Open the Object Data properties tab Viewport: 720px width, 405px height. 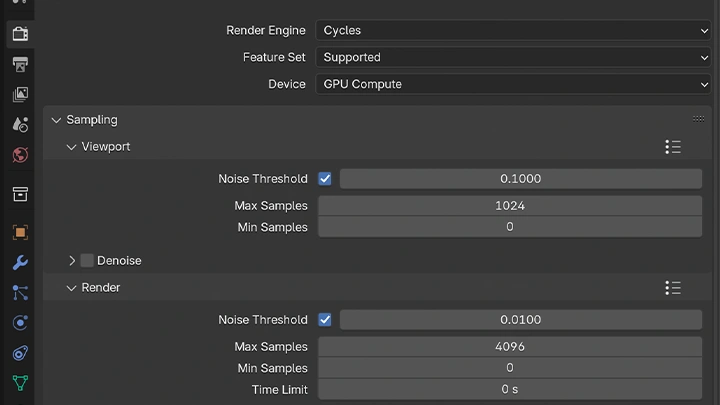click(x=19, y=382)
